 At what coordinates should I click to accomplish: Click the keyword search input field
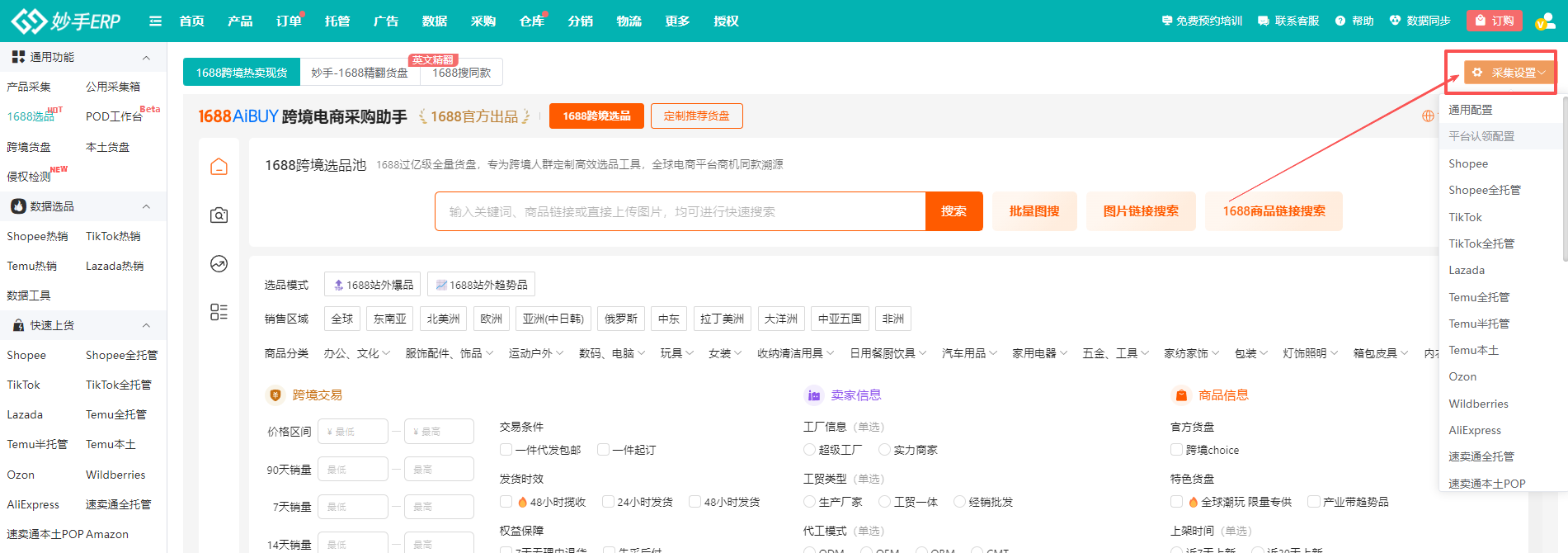coord(680,211)
